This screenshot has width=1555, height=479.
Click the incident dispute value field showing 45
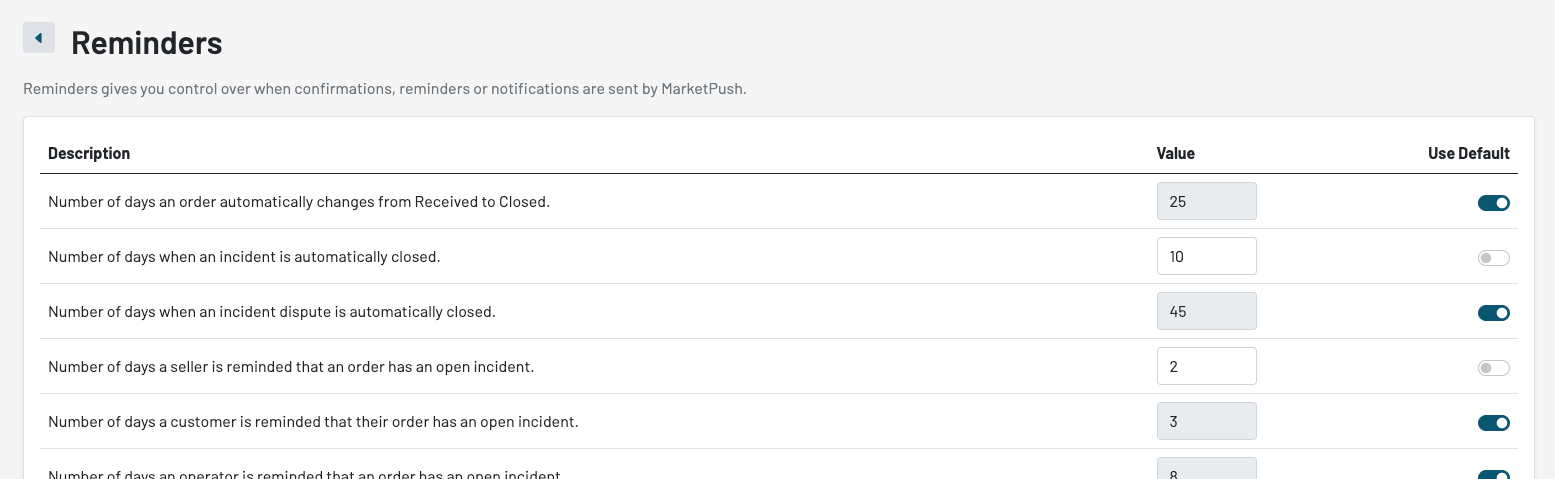pos(1206,311)
